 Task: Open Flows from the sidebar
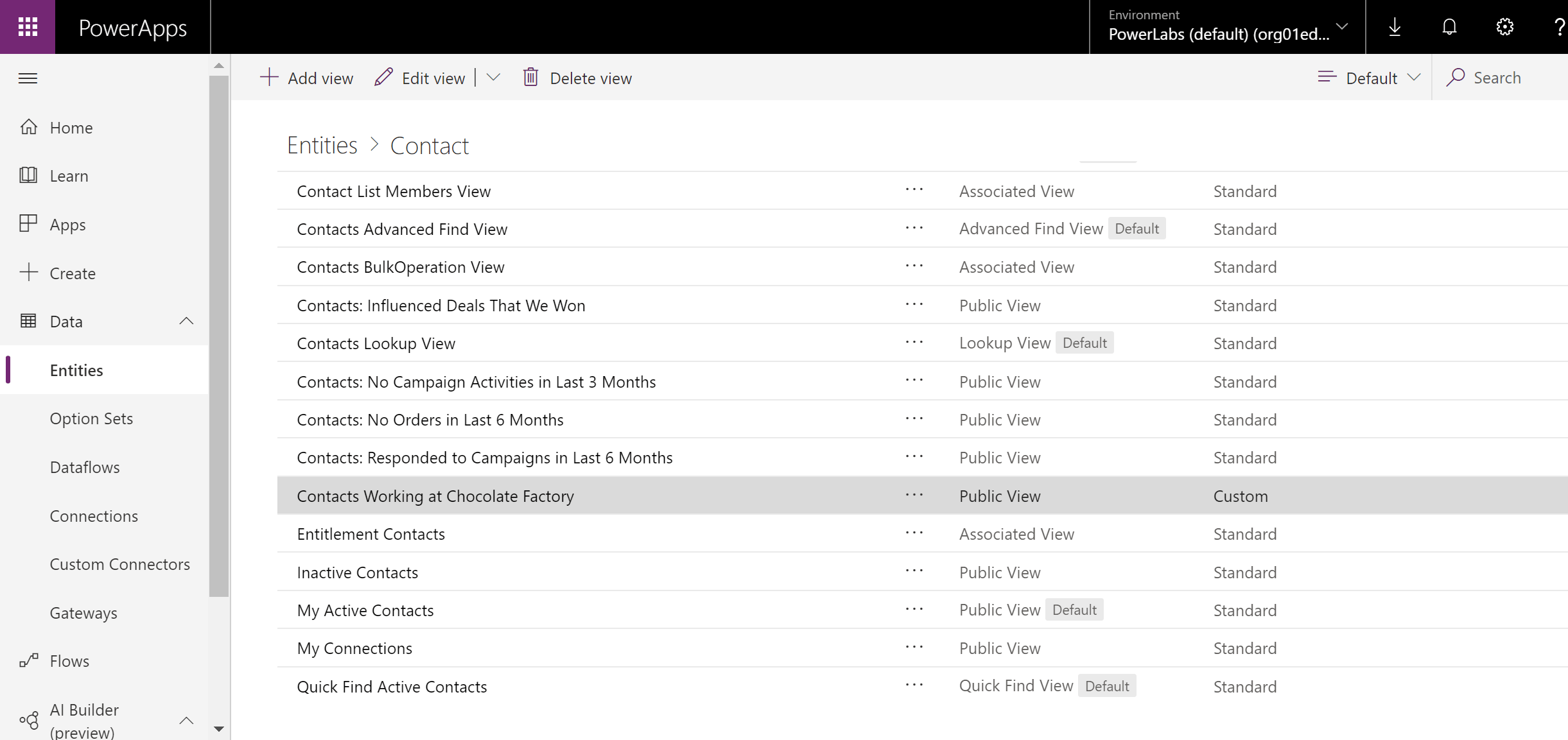69,661
